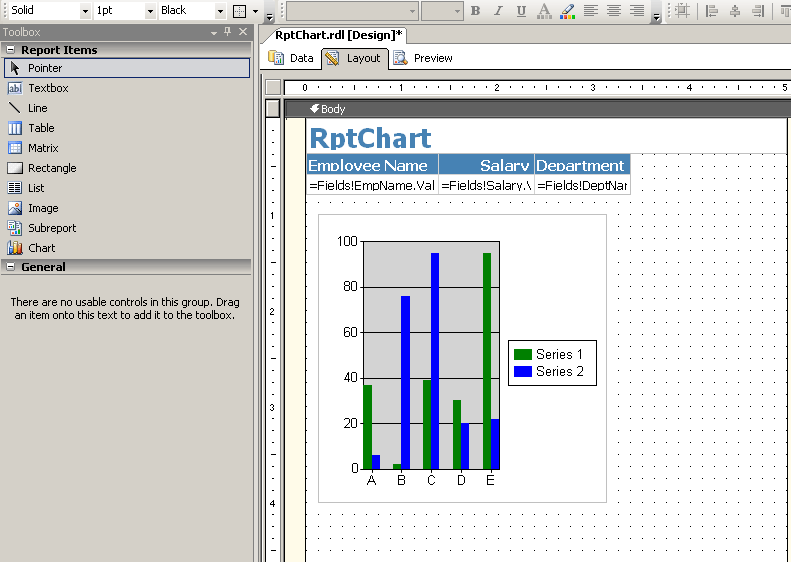Open the Solid border style dropdown
The height and width of the screenshot is (562, 791).
82,11
